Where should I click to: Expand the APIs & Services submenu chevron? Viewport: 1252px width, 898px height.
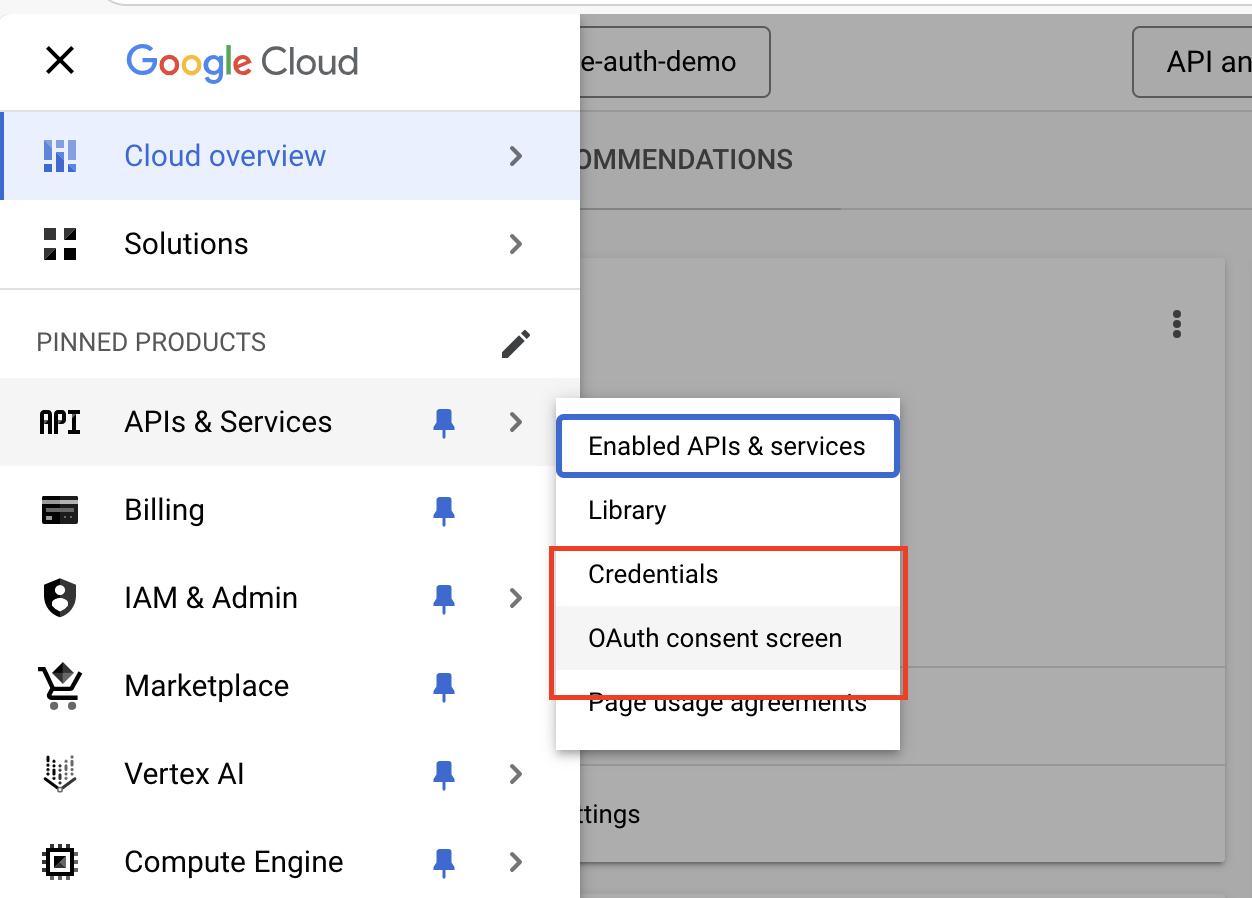pos(516,422)
